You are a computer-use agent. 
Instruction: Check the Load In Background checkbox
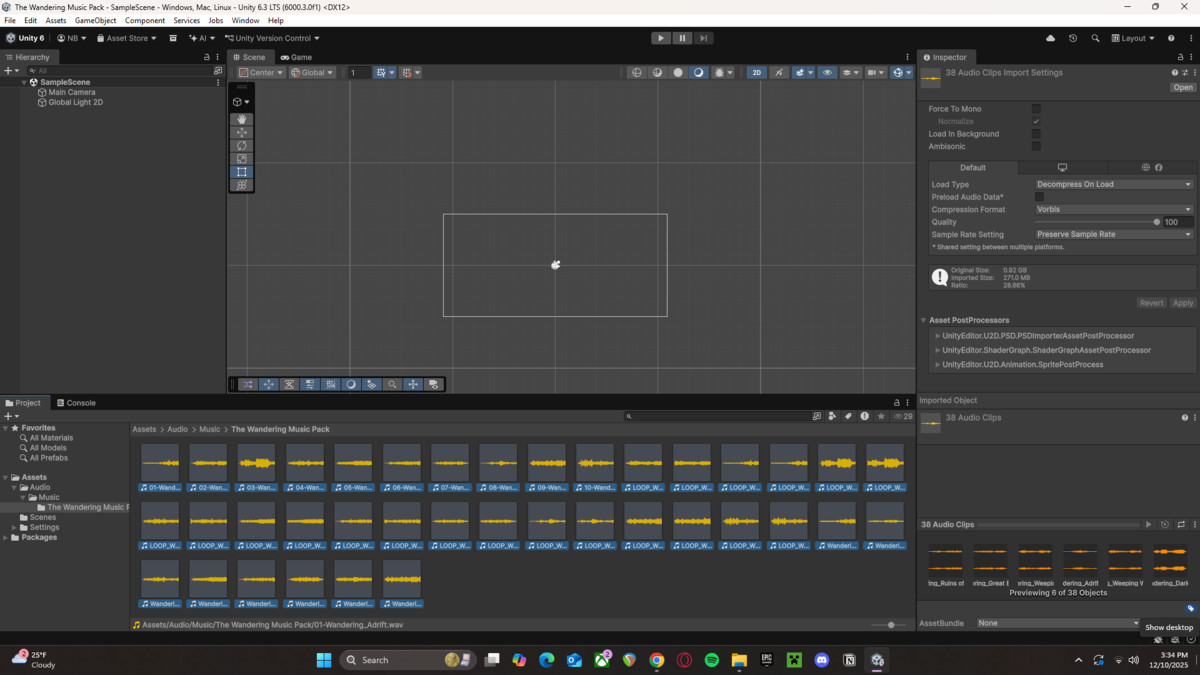coord(1036,134)
